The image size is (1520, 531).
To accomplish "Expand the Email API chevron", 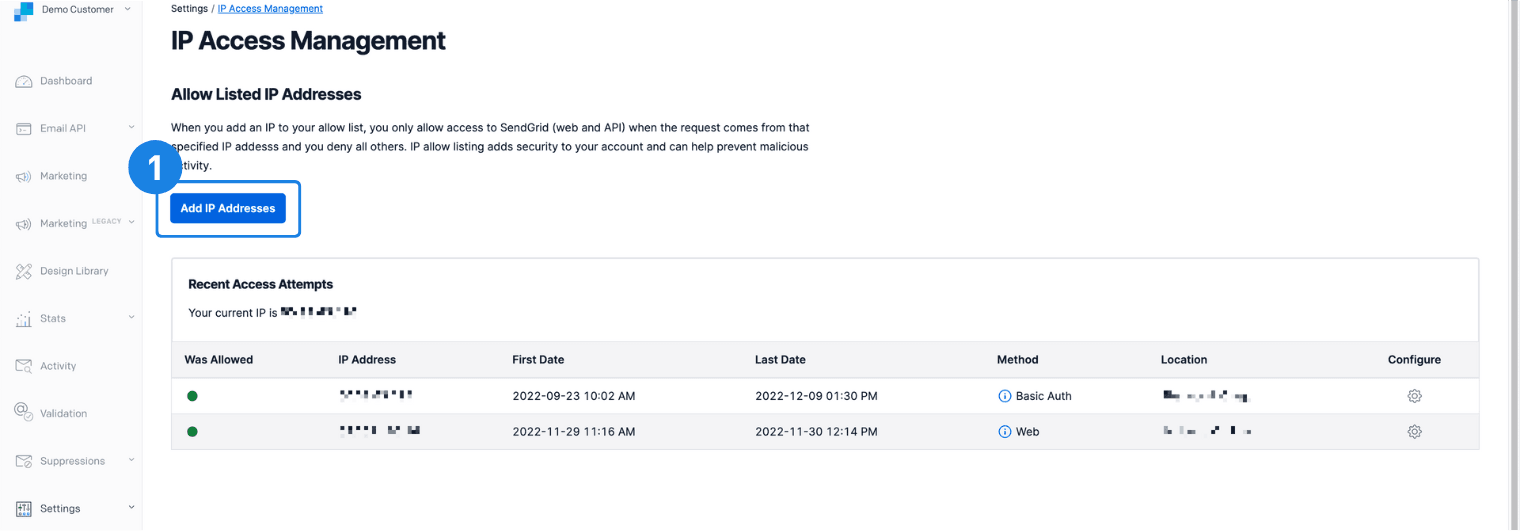I will click(131, 128).
